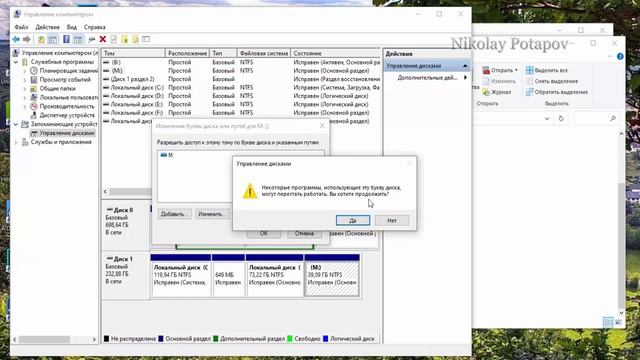Select Управление дисками in the tree
The height and width of the screenshot is (360, 640).
(x=67, y=133)
